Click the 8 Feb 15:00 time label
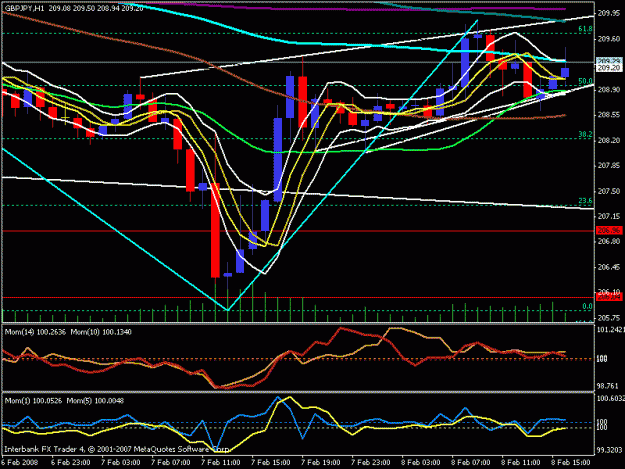 pyautogui.click(x=570, y=463)
